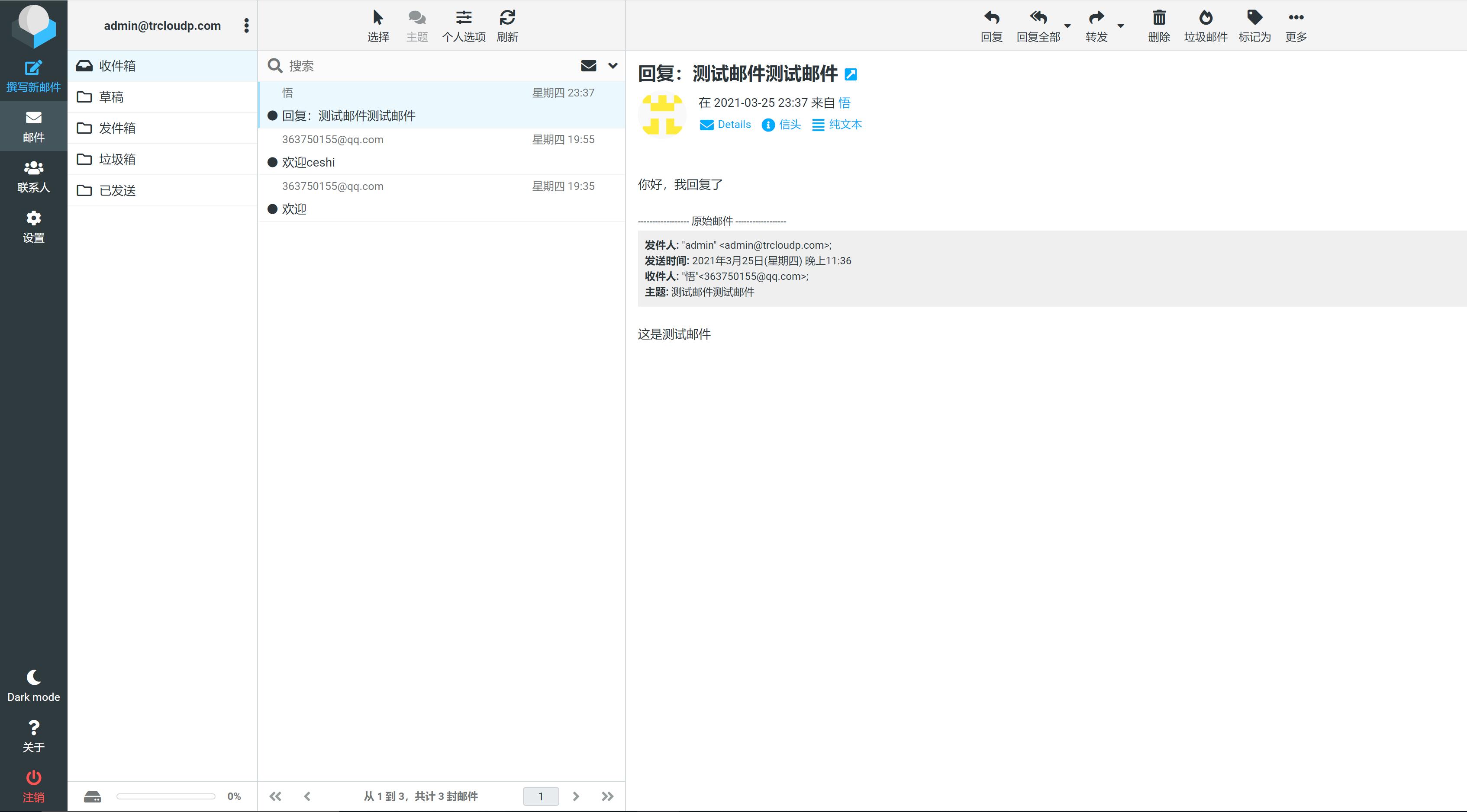The width and height of the screenshot is (1467, 812).
Task: Open the Drafts folder
Action: tap(111, 97)
